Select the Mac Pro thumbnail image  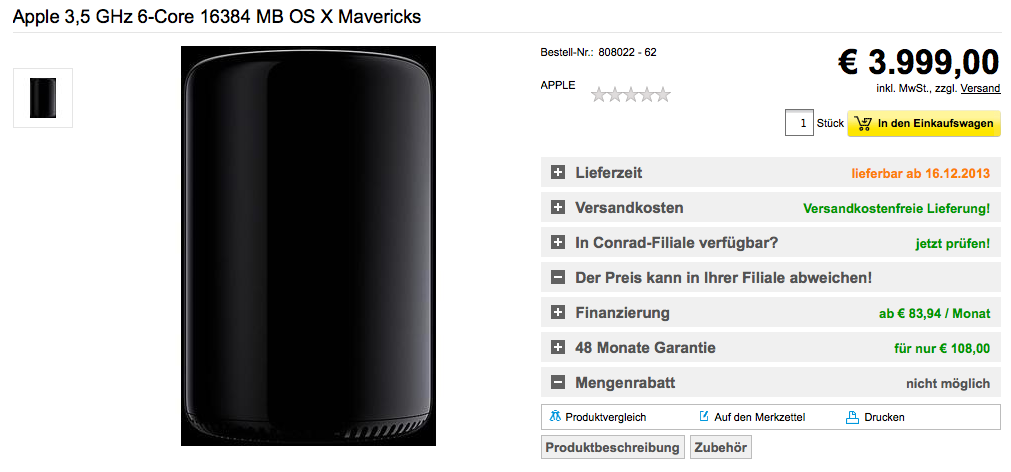click(x=43, y=98)
